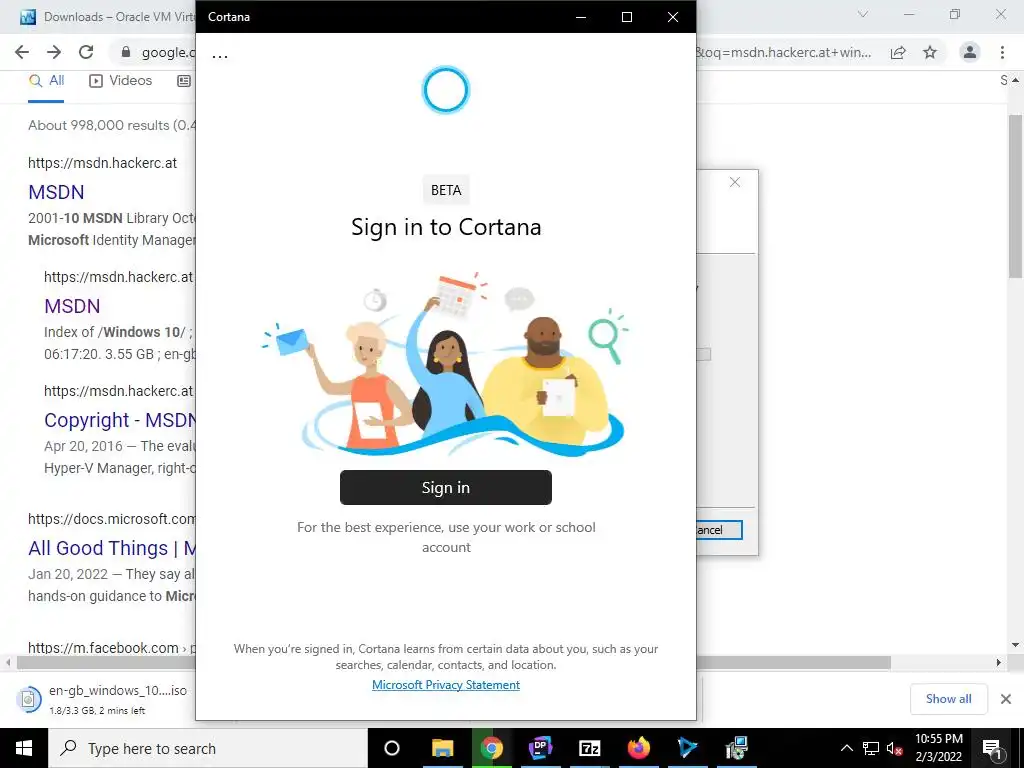Select the All search tab
Screen dimensions: 1024x768
[x=46, y=81]
